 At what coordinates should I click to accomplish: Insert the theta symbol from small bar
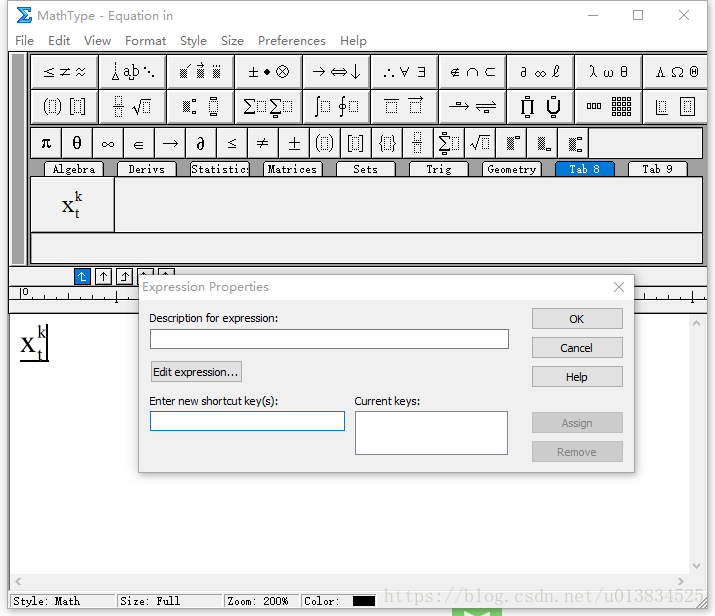point(77,144)
